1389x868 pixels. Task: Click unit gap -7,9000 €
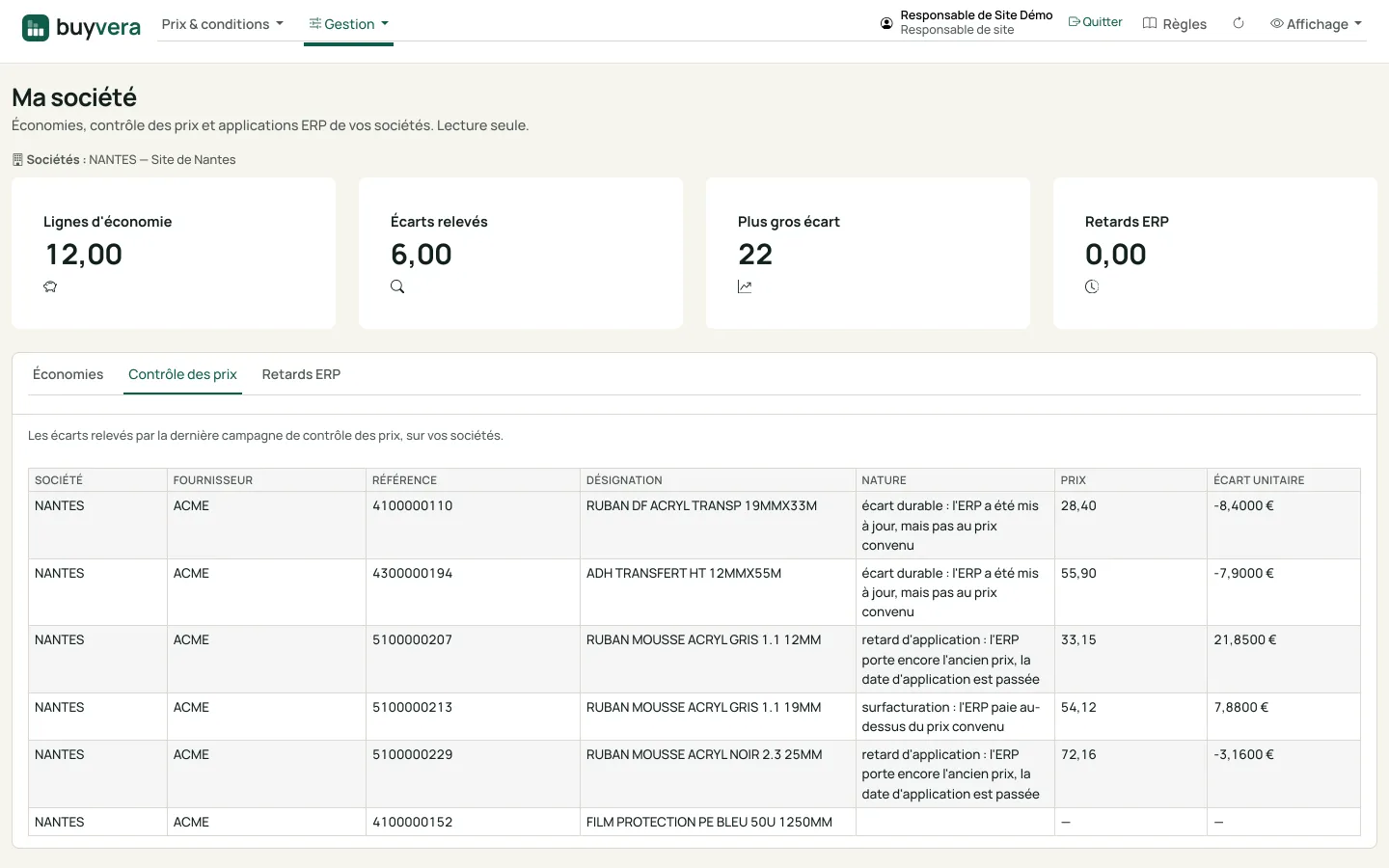tap(1243, 573)
